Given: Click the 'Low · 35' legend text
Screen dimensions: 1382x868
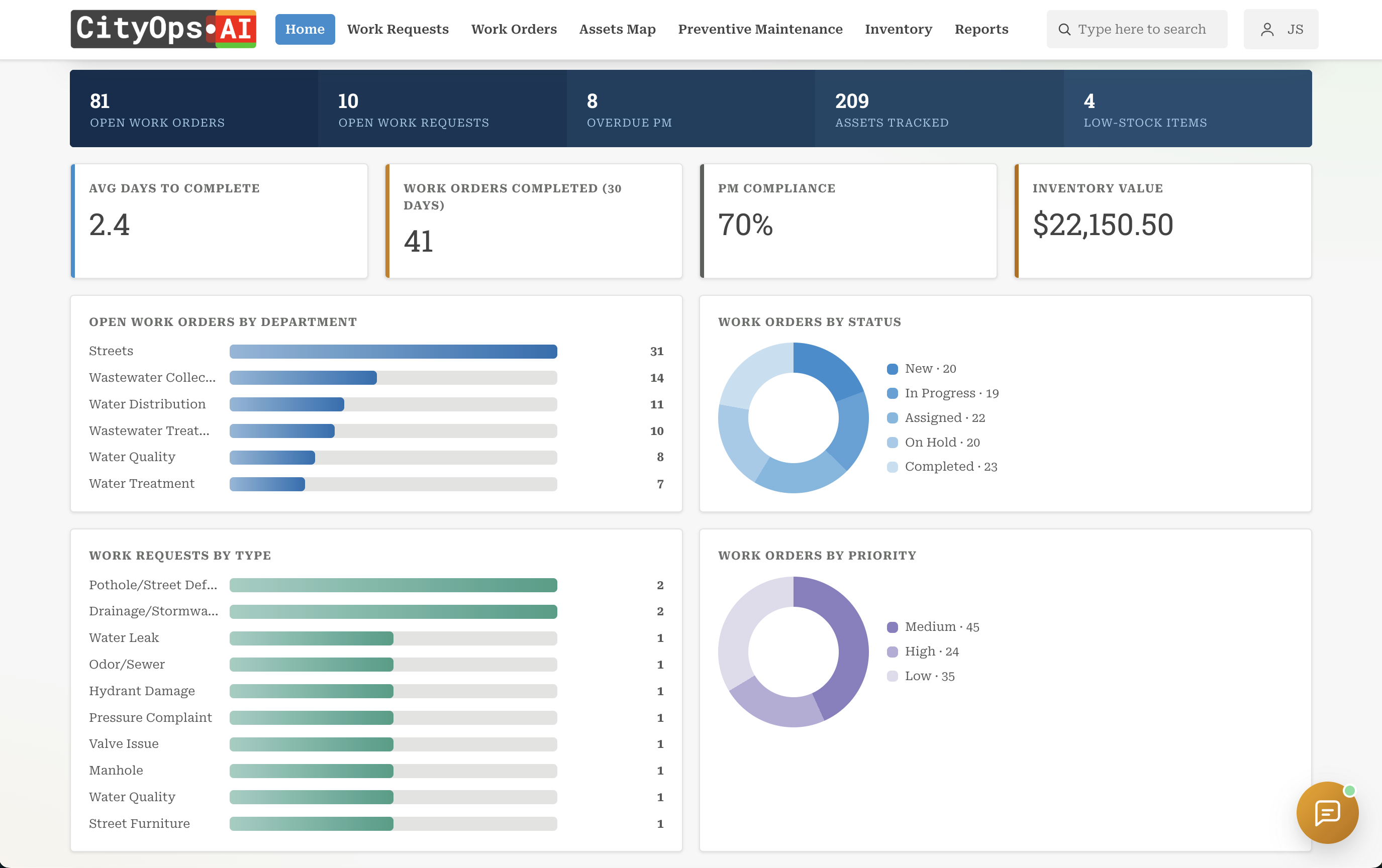Looking at the screenshot, I should click(930, 677).
